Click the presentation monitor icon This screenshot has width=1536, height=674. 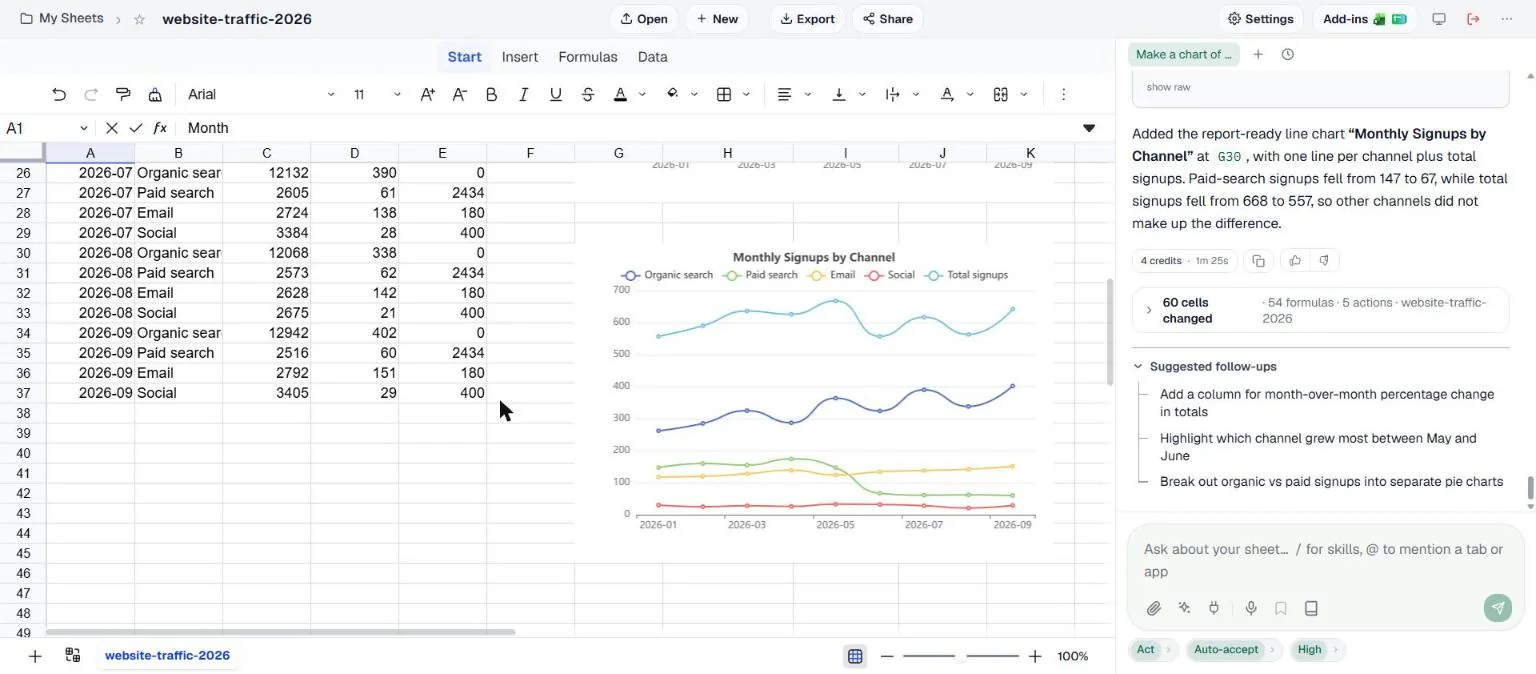coord(1439,19)
